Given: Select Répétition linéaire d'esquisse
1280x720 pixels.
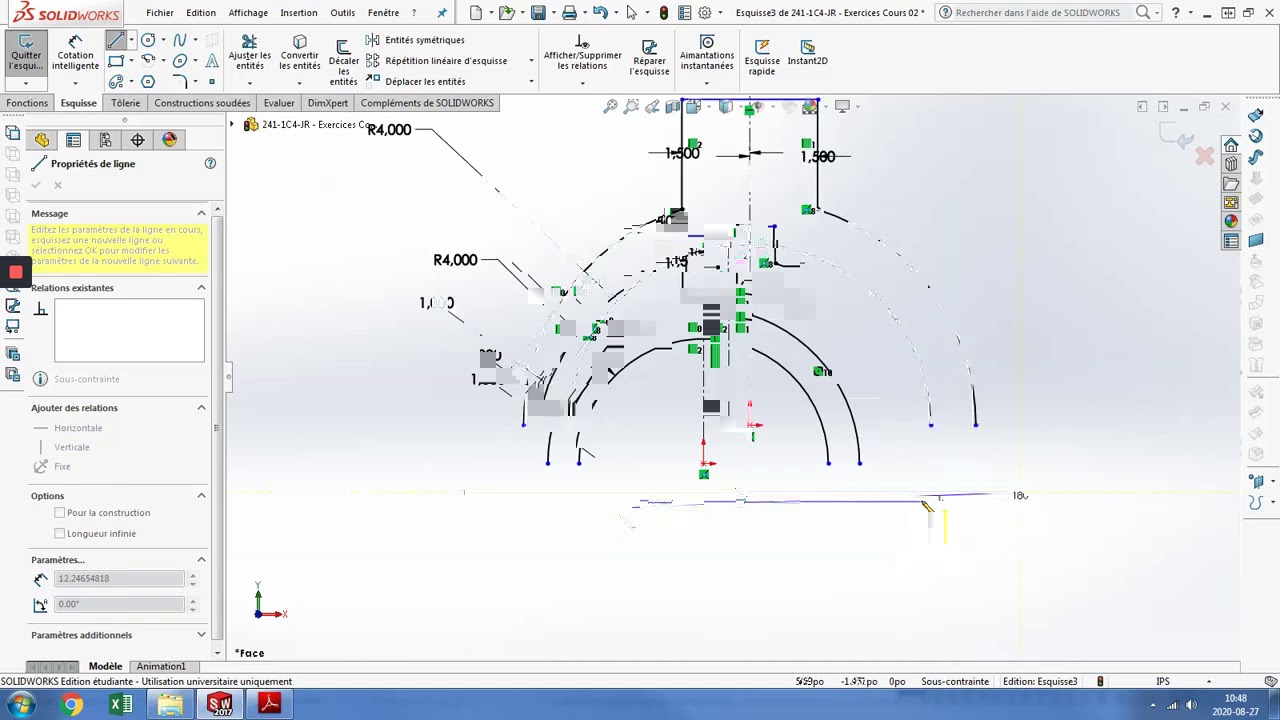Looking at the screenshot, I should (x=437, y=61).
